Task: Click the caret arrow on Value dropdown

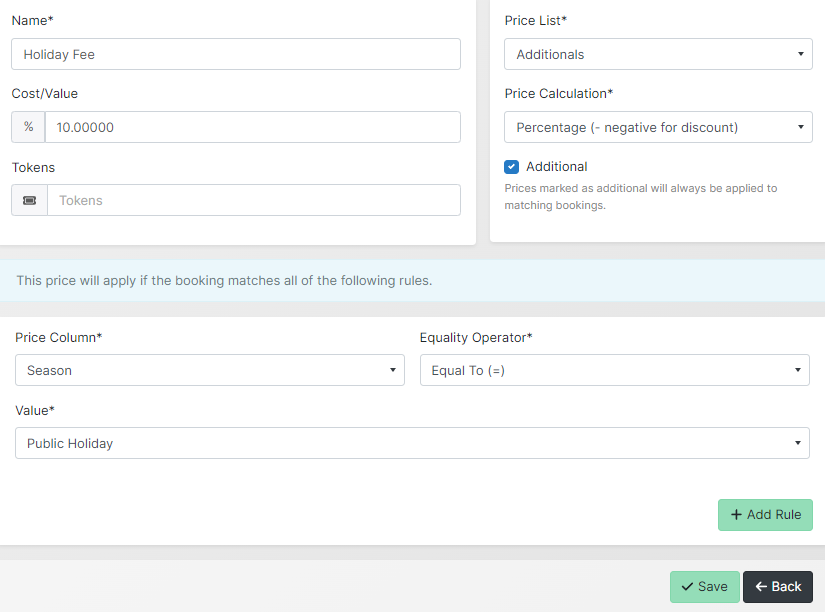Action: click(797, 443)
